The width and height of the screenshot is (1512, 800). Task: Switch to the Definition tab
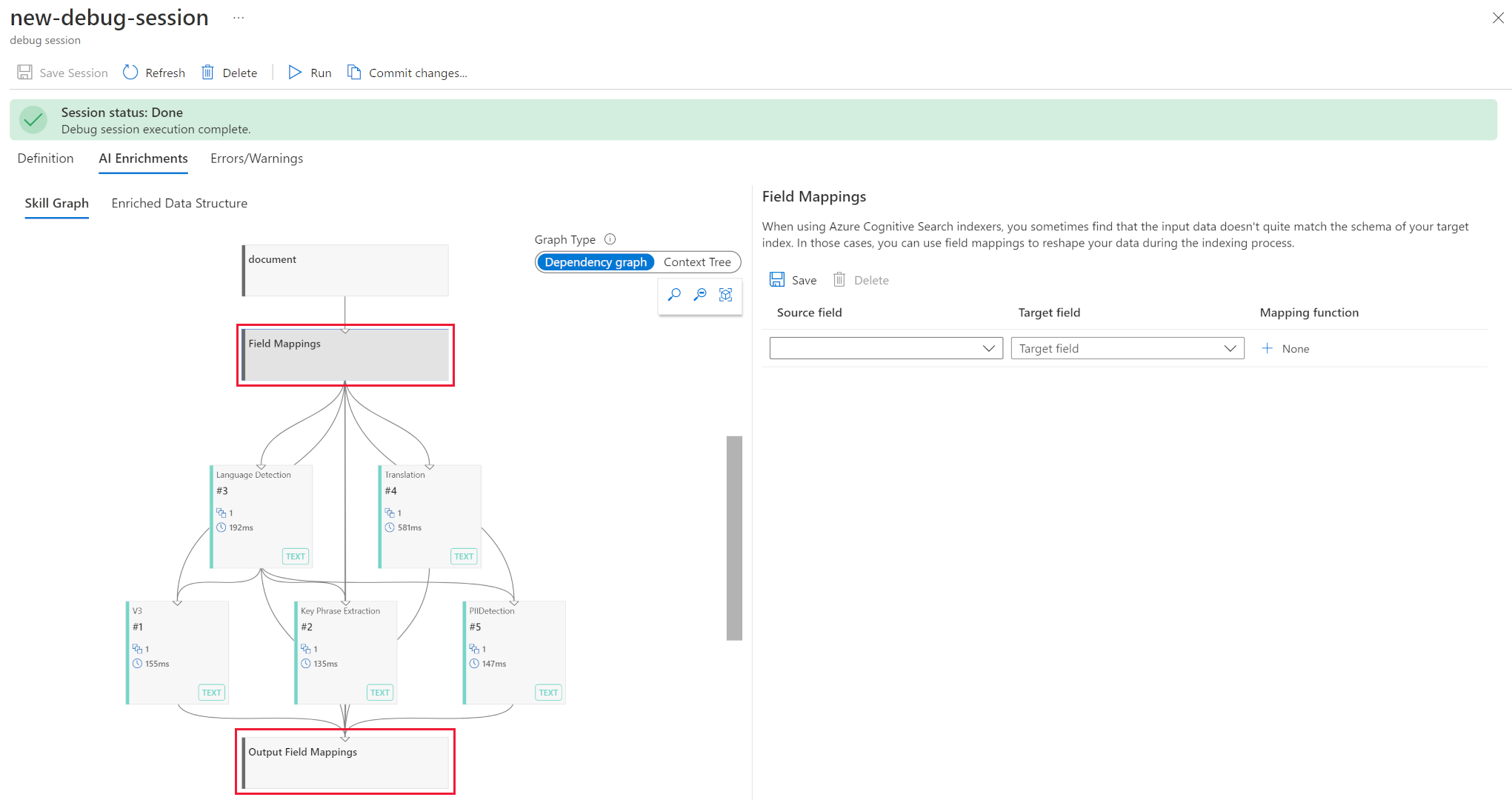click(x=45, y=159)
